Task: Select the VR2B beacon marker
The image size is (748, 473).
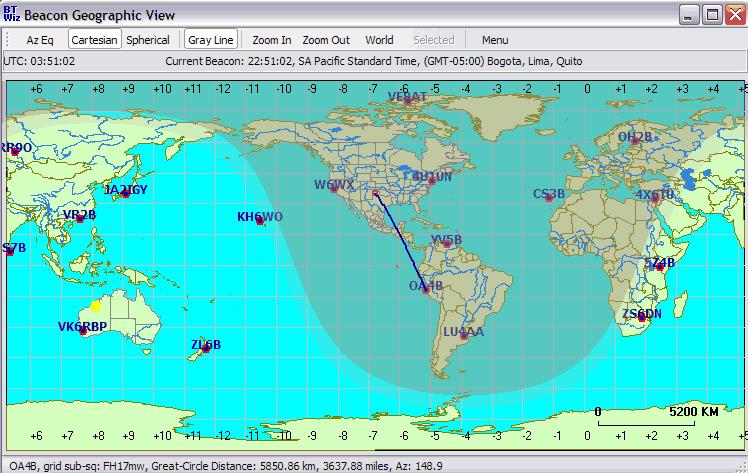Action: pos(80,219)
